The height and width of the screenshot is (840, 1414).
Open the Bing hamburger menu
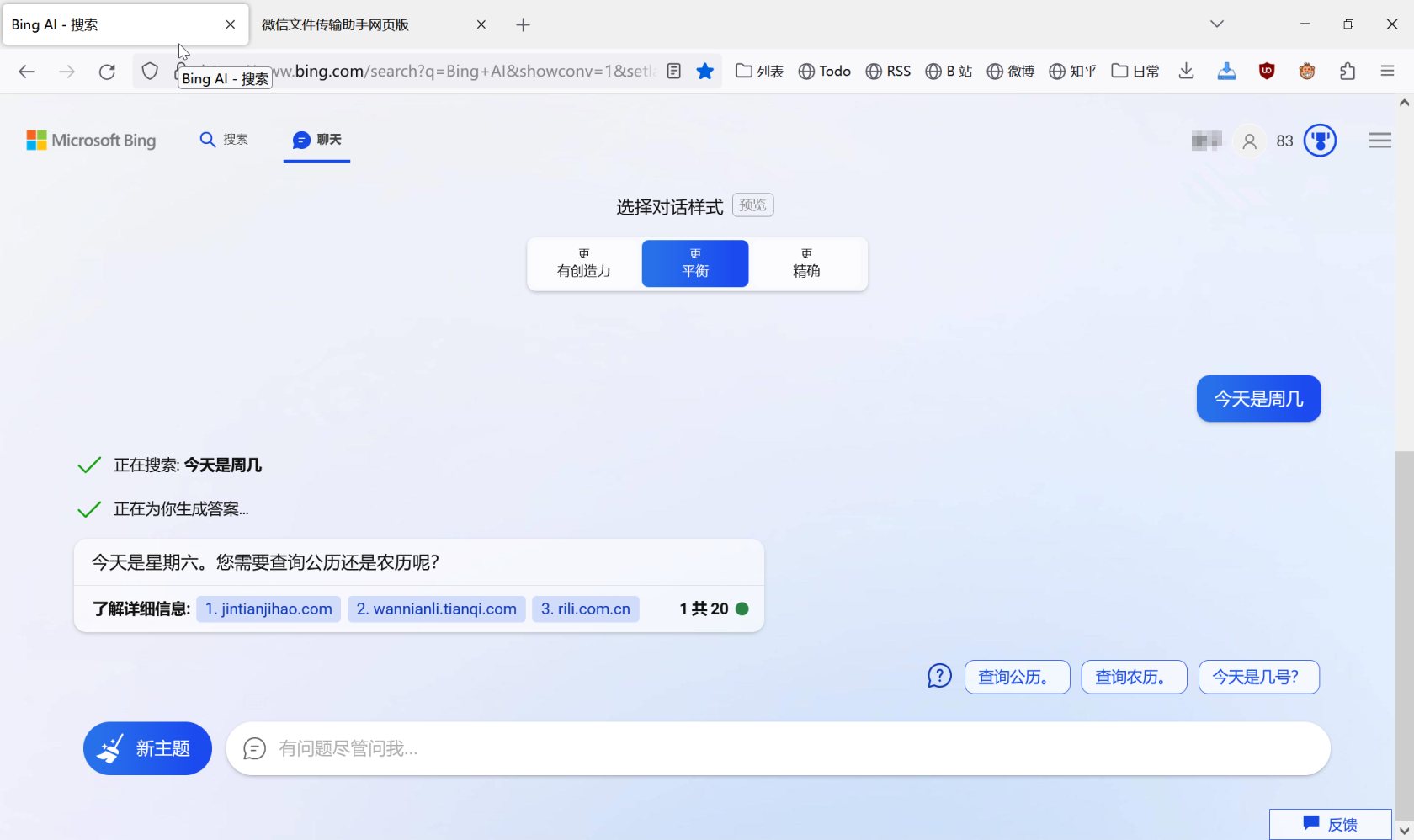tap(1379, 141)
